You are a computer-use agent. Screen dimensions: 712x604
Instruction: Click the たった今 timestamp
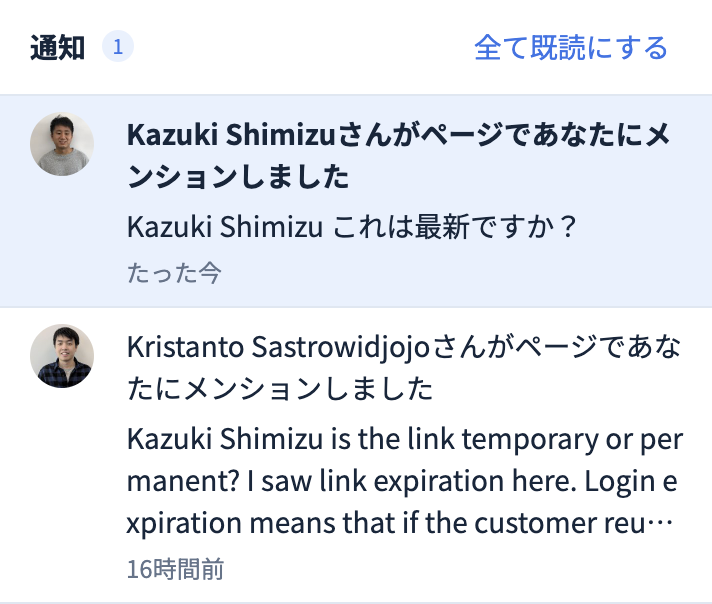click(x=173, y=273)
